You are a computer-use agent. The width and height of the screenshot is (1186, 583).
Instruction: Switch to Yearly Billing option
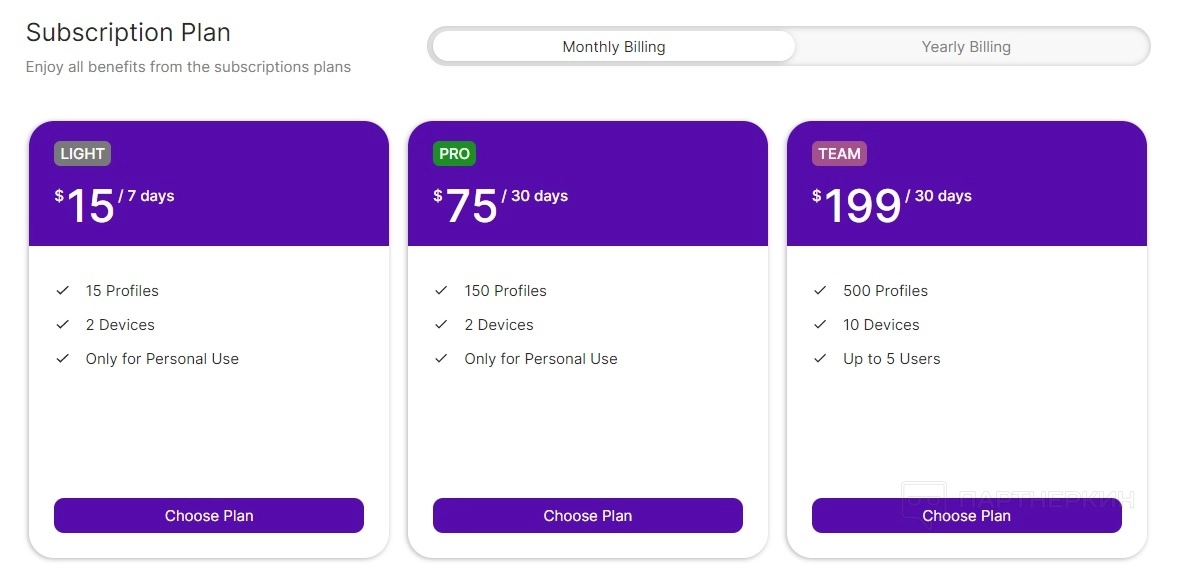pyautogui.click(x=966, y=47)
